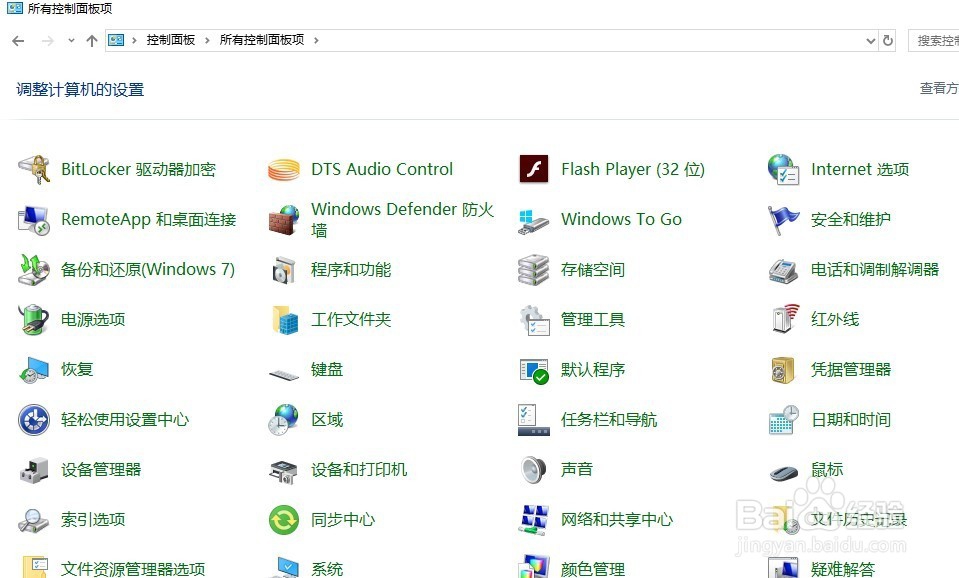Image resolution: width=959 pixels, height=578 pixels.
Task: Open the 存储空间 drives icon
Action: coord(533,270)
